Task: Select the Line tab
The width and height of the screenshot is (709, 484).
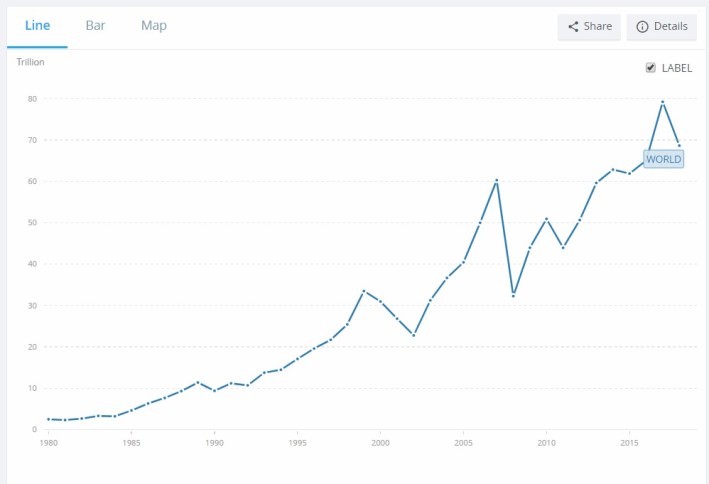Action: 38,25
